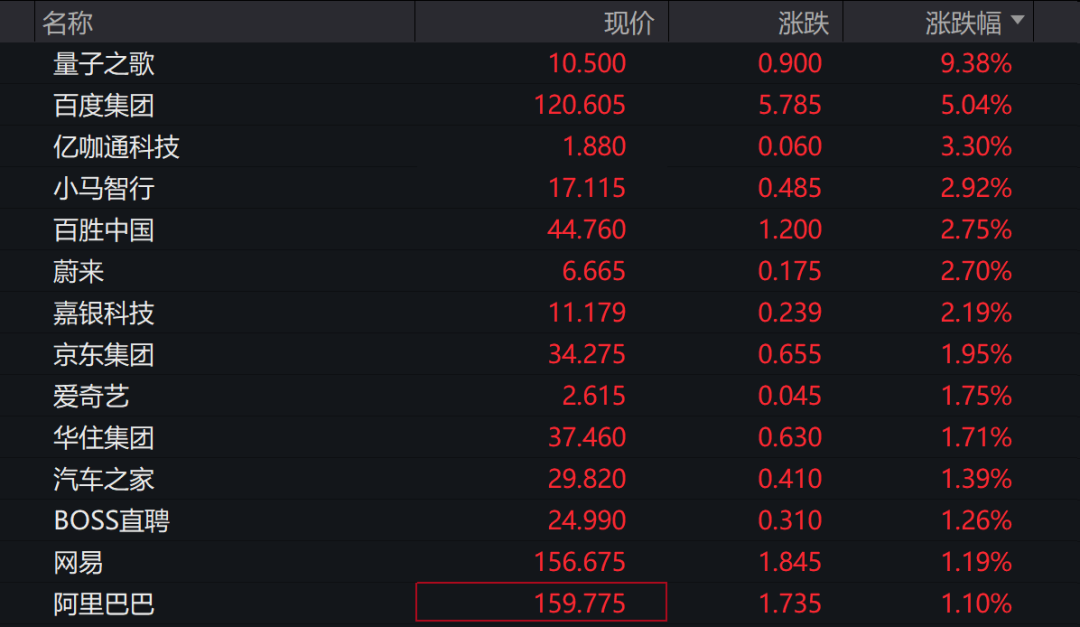Click the 涨跌 column header
This screenshot has height=627, width=1080.
click(x=803, y=22)
